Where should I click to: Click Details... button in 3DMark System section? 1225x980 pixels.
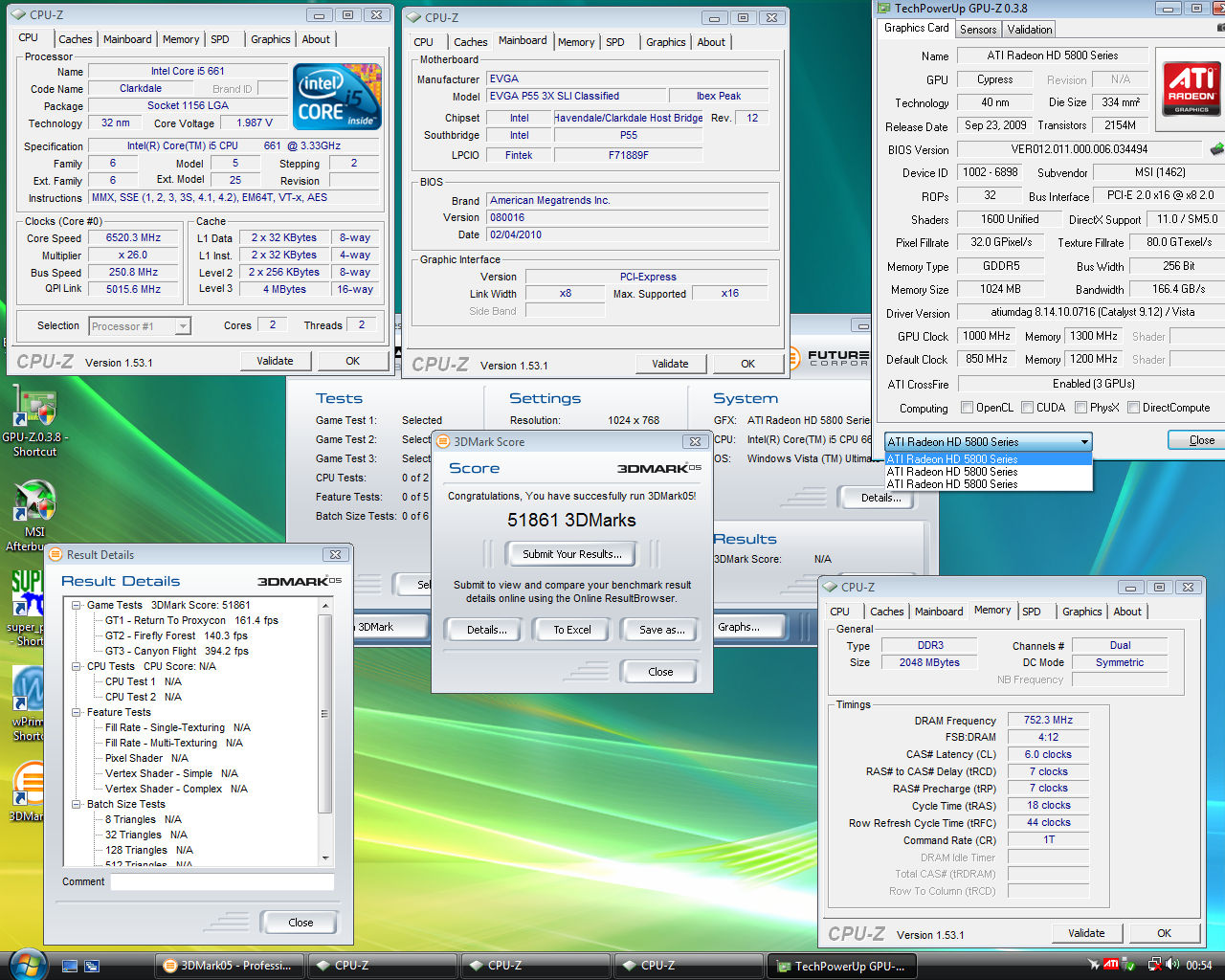[x=880, y=498]
